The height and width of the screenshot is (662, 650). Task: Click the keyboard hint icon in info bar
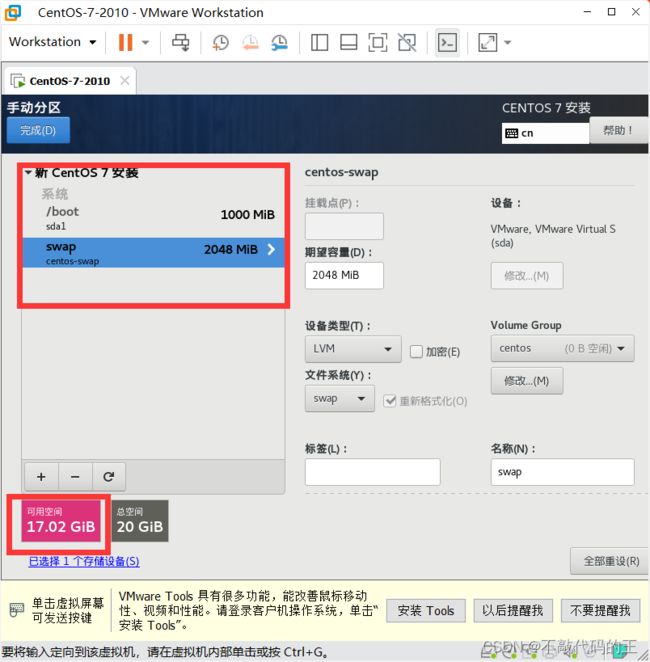[16, 610]
